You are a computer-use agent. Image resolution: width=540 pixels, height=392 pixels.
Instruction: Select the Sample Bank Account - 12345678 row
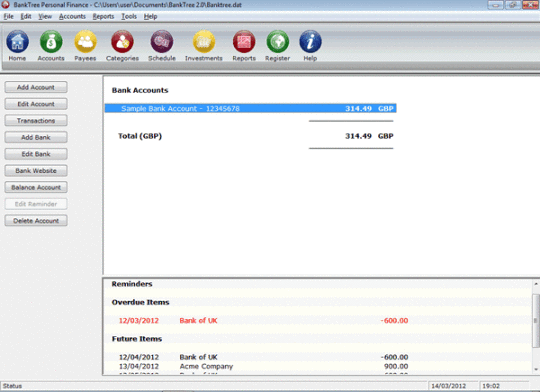(x=250, y=108)
